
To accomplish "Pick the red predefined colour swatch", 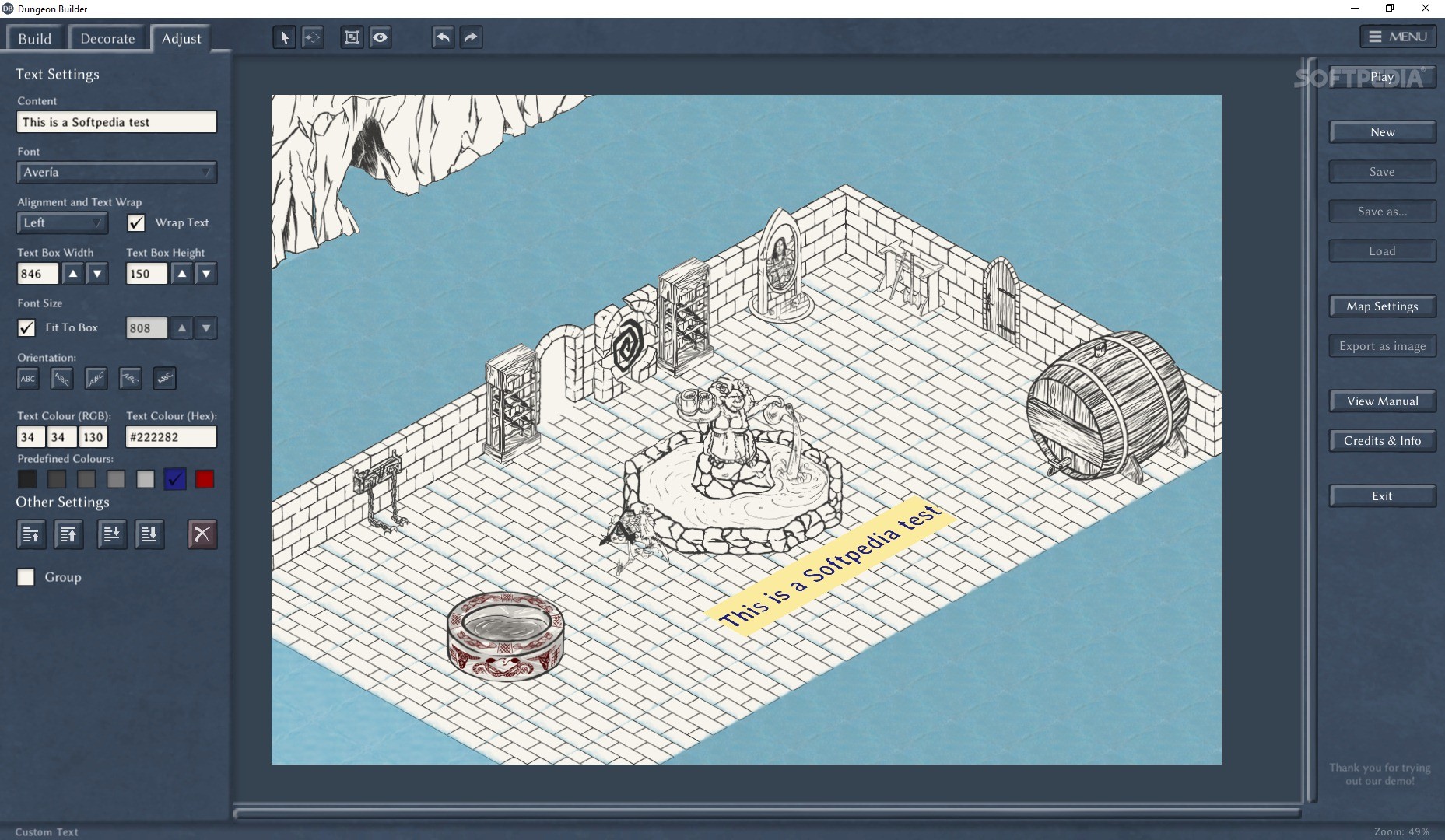I will (205, 480).
